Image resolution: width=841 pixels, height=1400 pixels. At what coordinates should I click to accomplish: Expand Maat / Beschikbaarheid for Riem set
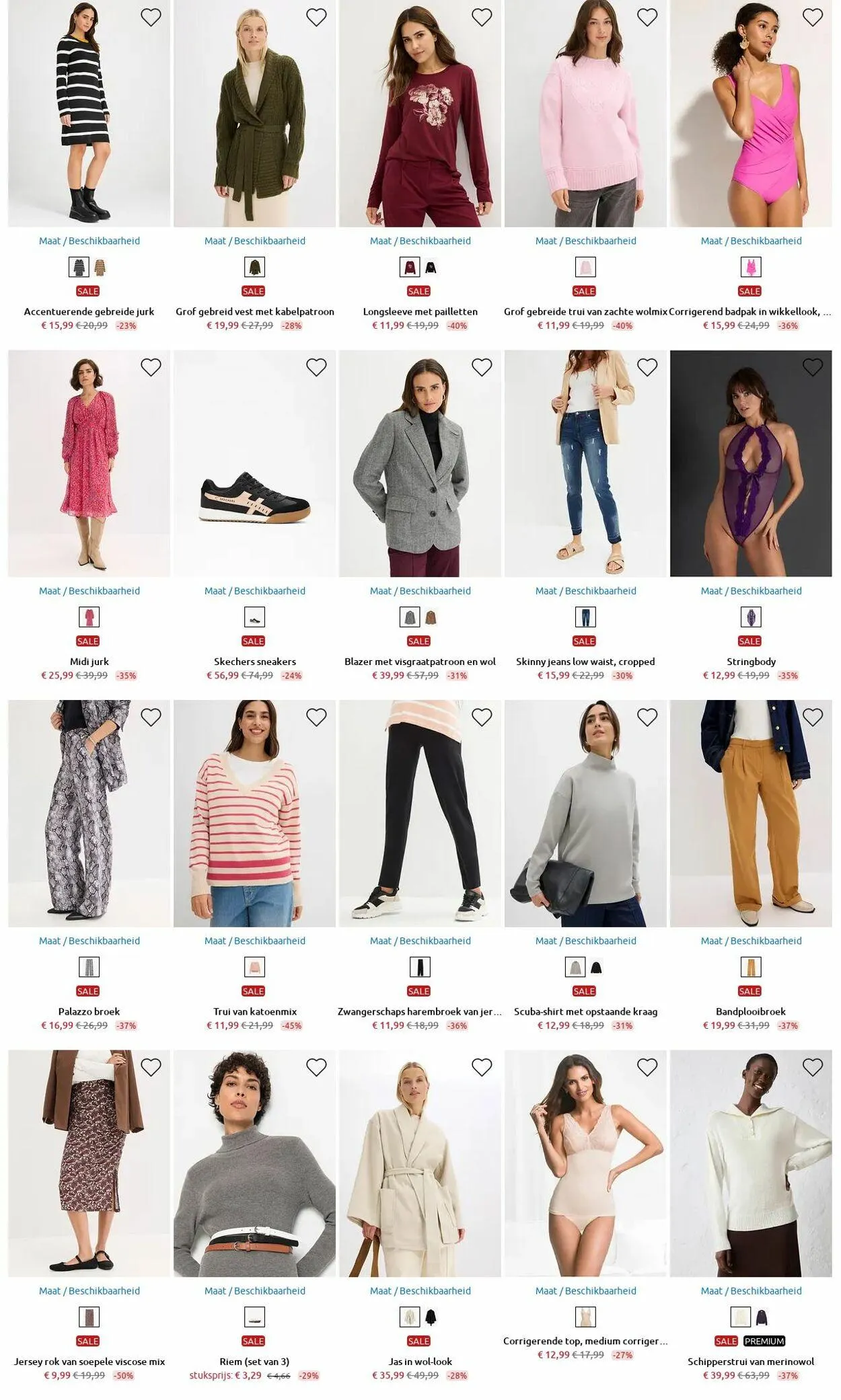tap(255, 1291)
